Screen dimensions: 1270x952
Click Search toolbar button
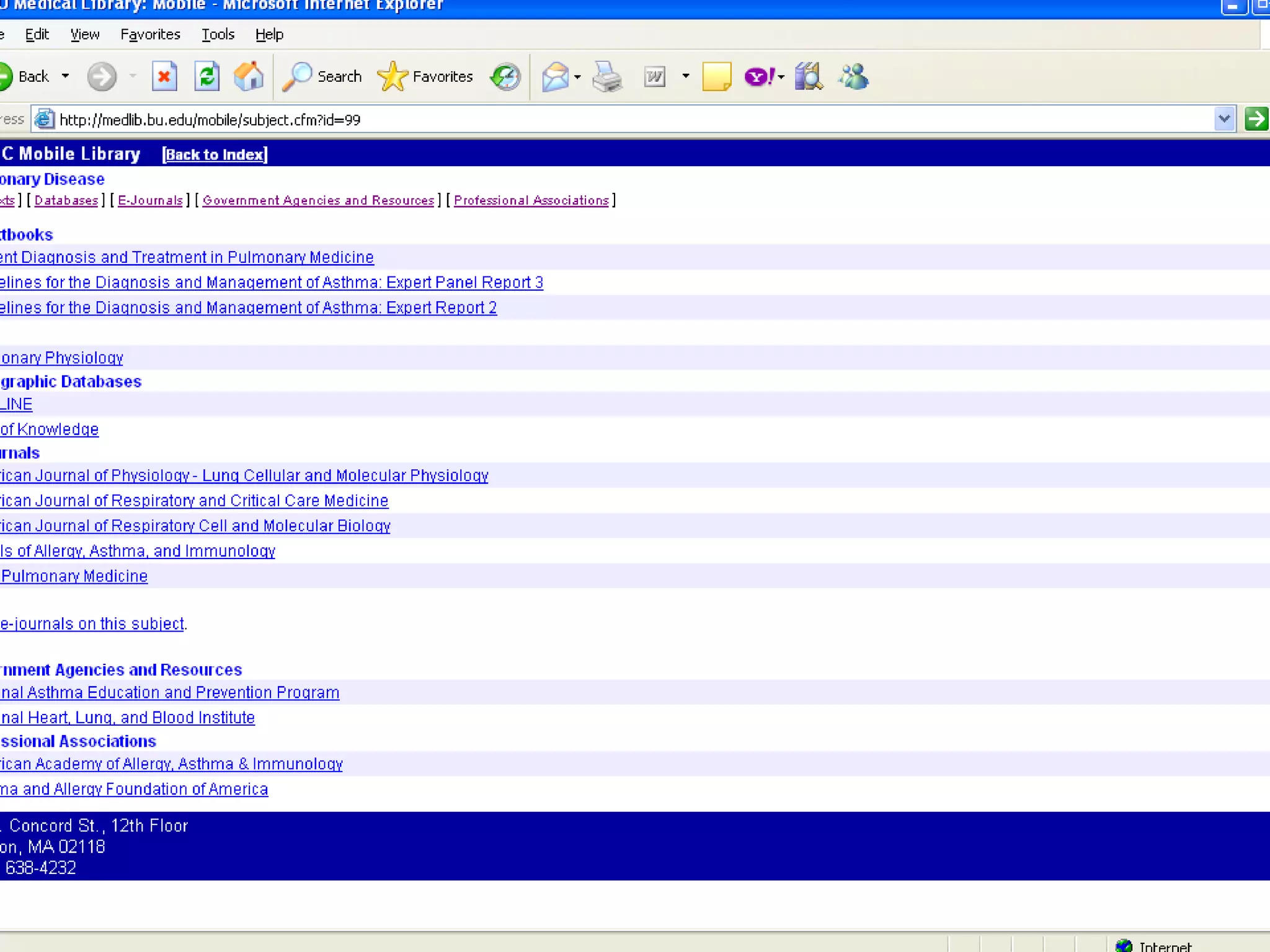pyautogui.click(x=322, y=77)
